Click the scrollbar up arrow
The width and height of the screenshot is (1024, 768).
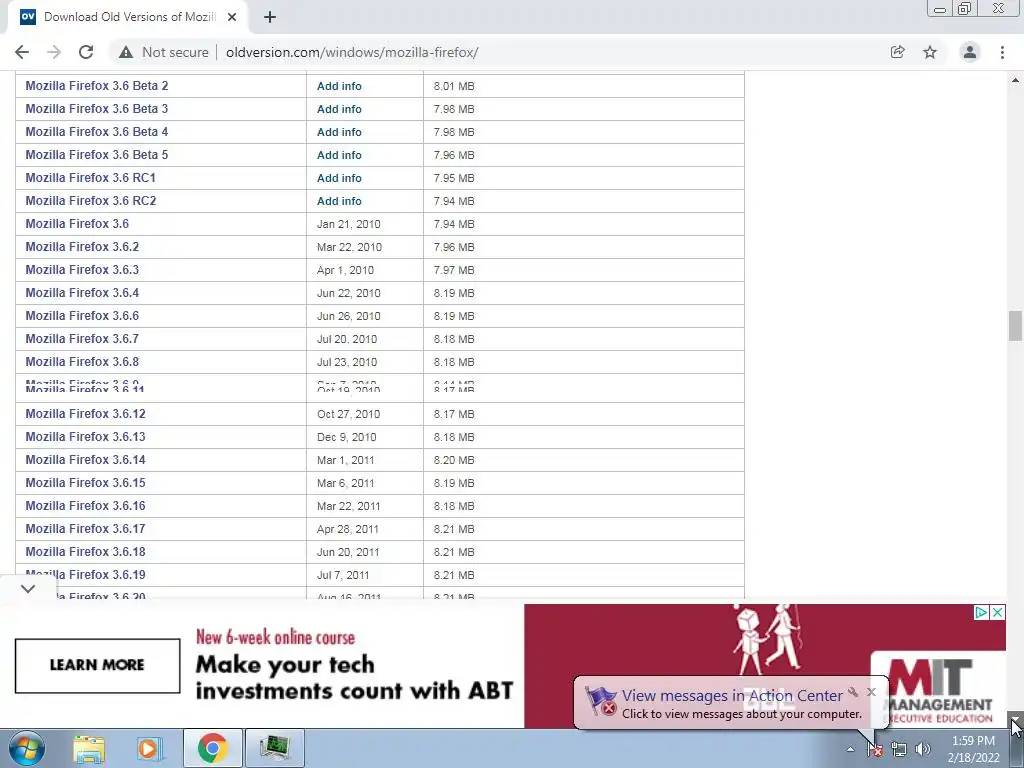(1015, 80)
